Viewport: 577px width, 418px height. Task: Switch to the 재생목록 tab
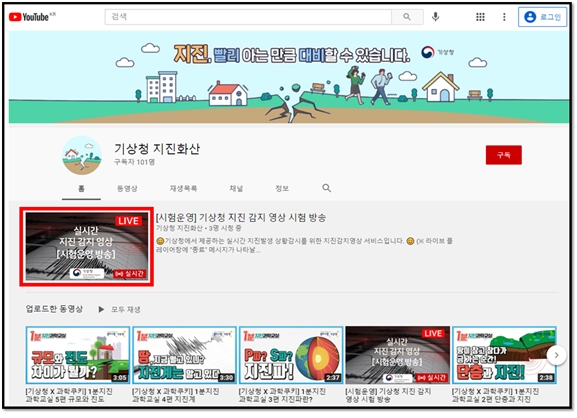pyautogui.click(x=183, y=188)
